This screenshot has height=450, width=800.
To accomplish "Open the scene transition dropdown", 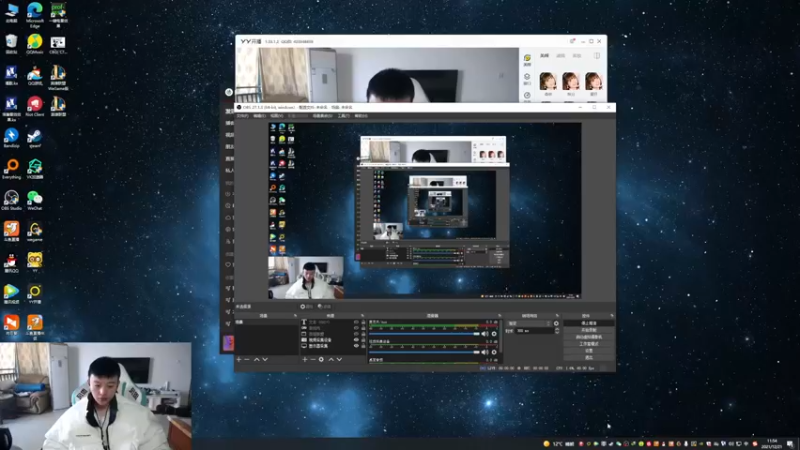I will pos(529,323).
